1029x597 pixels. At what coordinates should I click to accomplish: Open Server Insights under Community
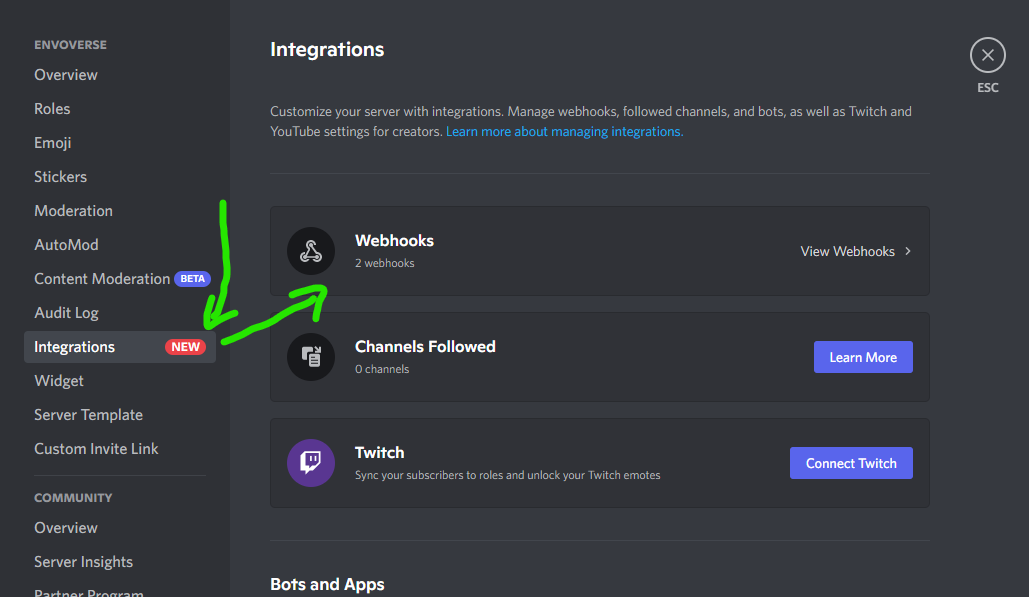coord(83,561)
